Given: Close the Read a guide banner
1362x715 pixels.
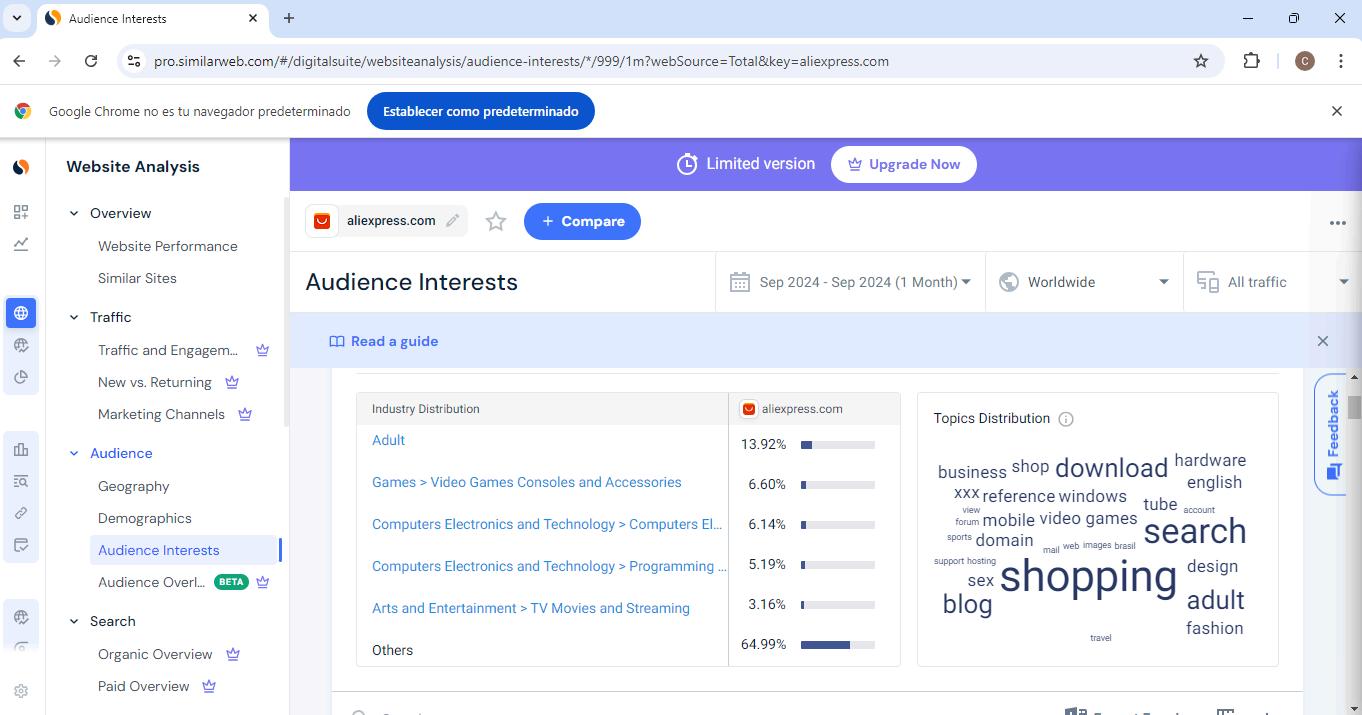Looking at the screenshot, I should coord(1323,341).
